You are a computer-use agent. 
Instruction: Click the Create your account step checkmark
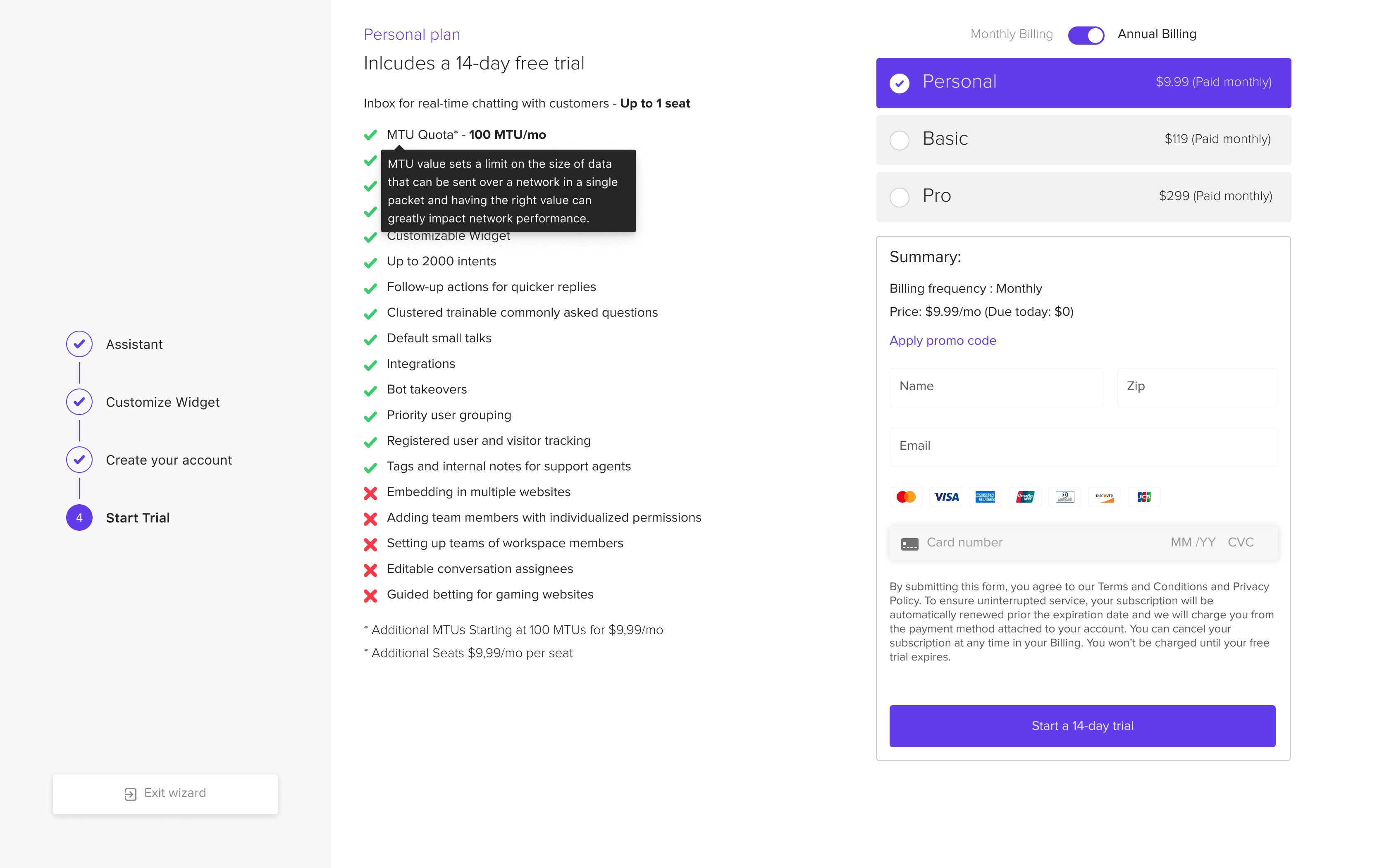[79, 460]
